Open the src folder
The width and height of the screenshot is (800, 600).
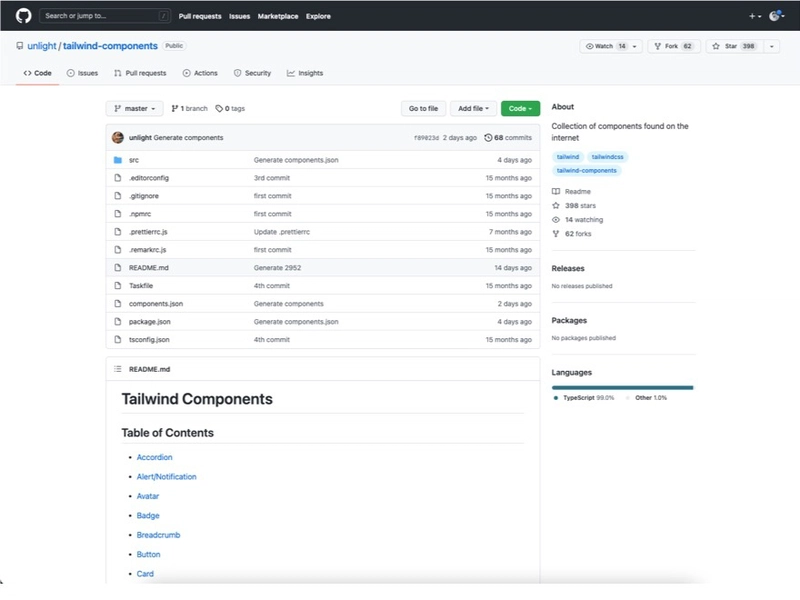point(134,160)
